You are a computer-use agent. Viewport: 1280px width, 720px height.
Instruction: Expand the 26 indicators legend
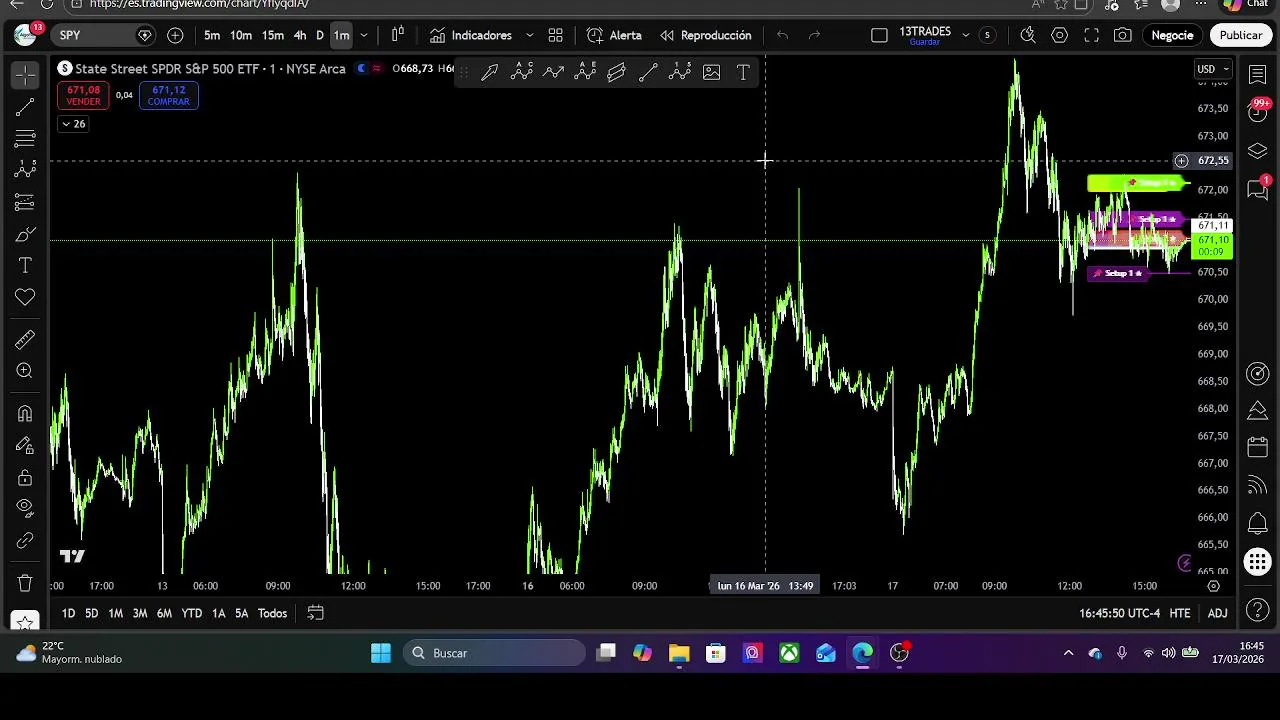74,124
